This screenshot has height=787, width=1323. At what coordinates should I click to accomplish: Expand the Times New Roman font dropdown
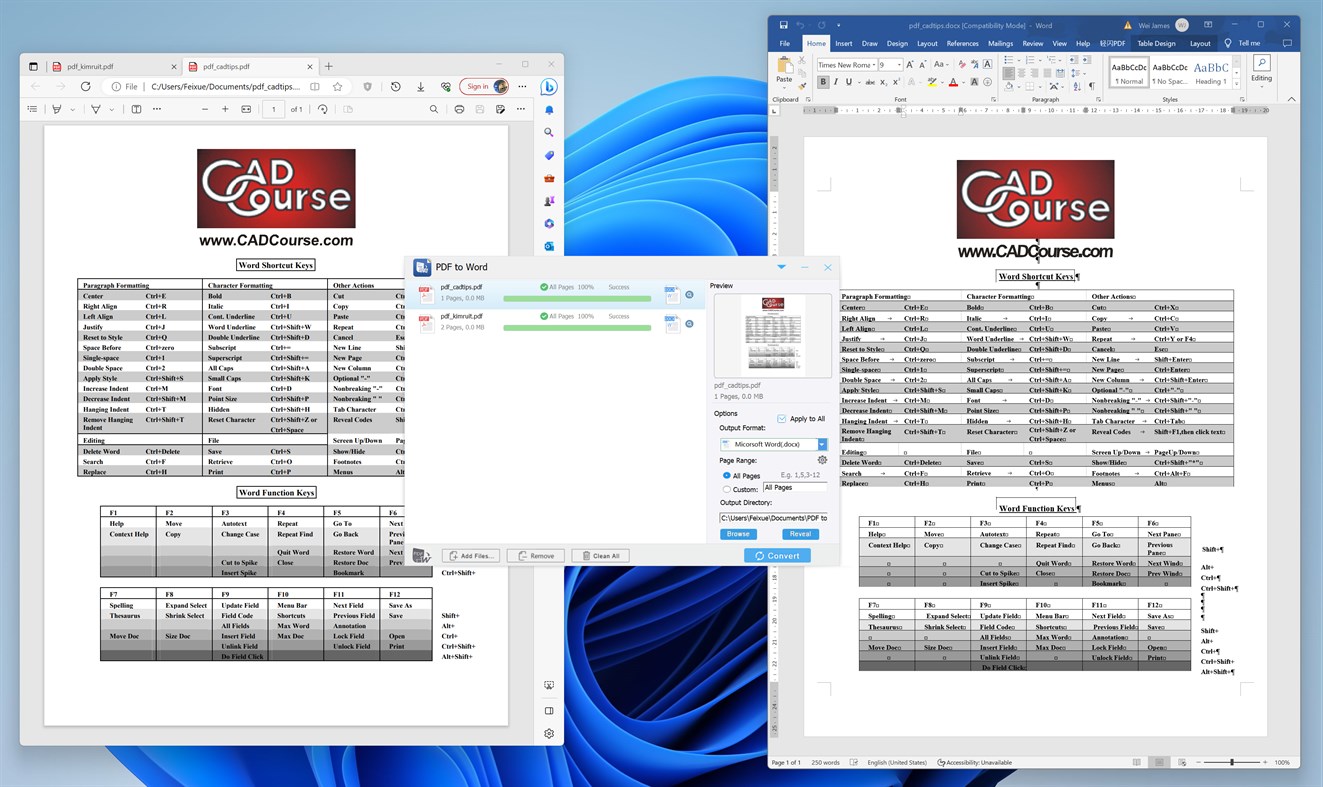point(874,65)
